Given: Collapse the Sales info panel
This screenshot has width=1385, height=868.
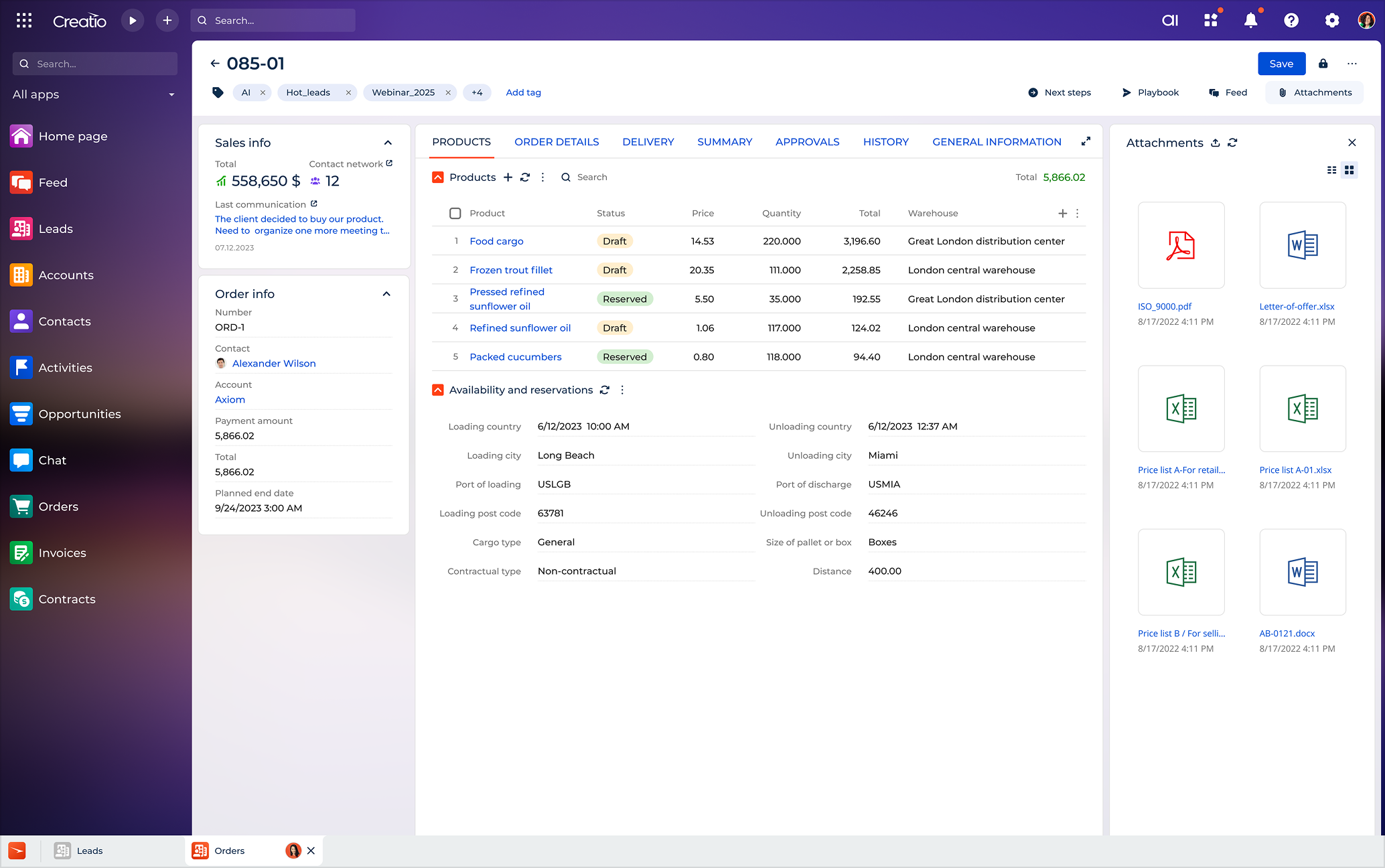Looking at the screenshot, I should (388, 142).
